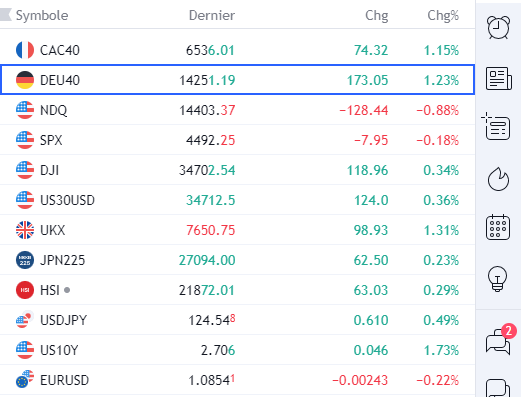The height and width of the screenshot is (397, 521).
Task: Select the CAC40 watchlist row
Action: (237, 50)
